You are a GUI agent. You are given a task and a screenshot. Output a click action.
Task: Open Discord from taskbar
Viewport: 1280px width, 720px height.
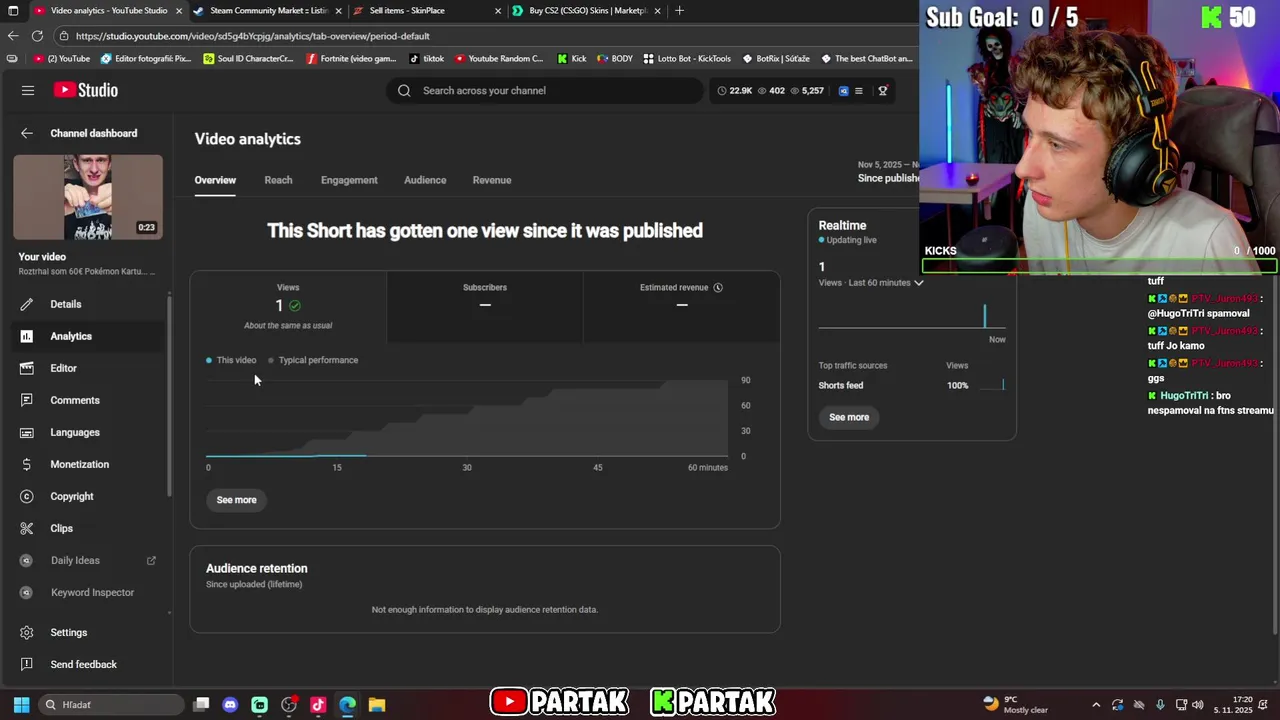coord(230,705)
